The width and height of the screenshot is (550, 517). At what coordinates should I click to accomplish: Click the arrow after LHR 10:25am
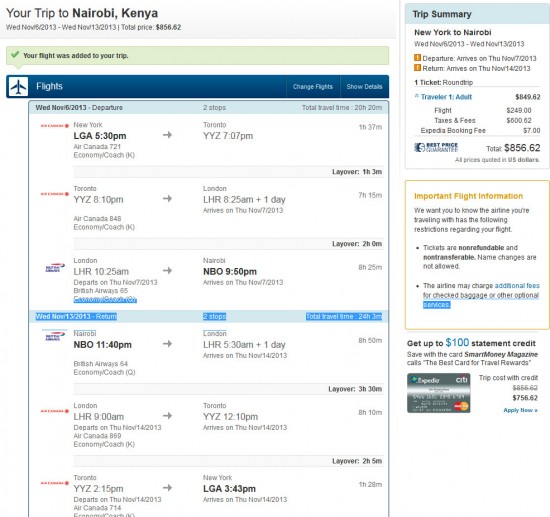(x=167, y=270)
